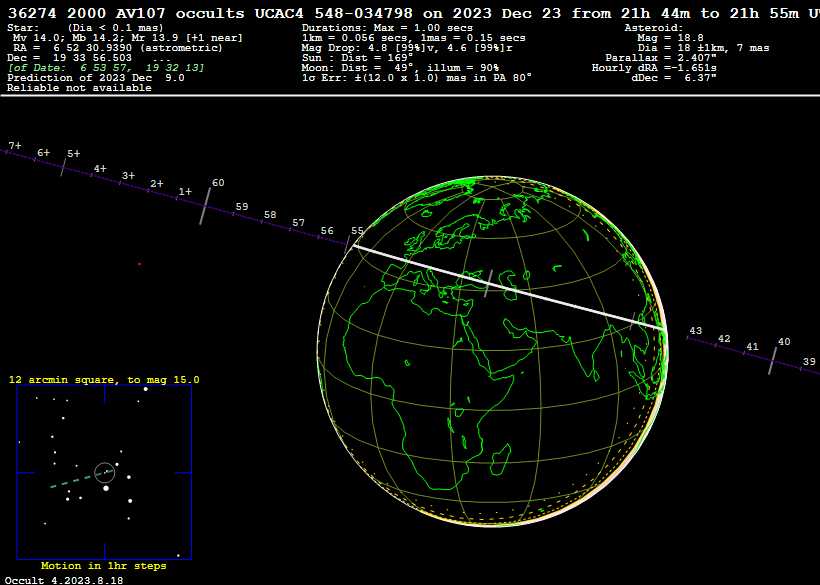Click 'Prediction of 2023 Dec 9.0' text
The height and width of the screenshot is (585, 820).
[x=96, y=78]
